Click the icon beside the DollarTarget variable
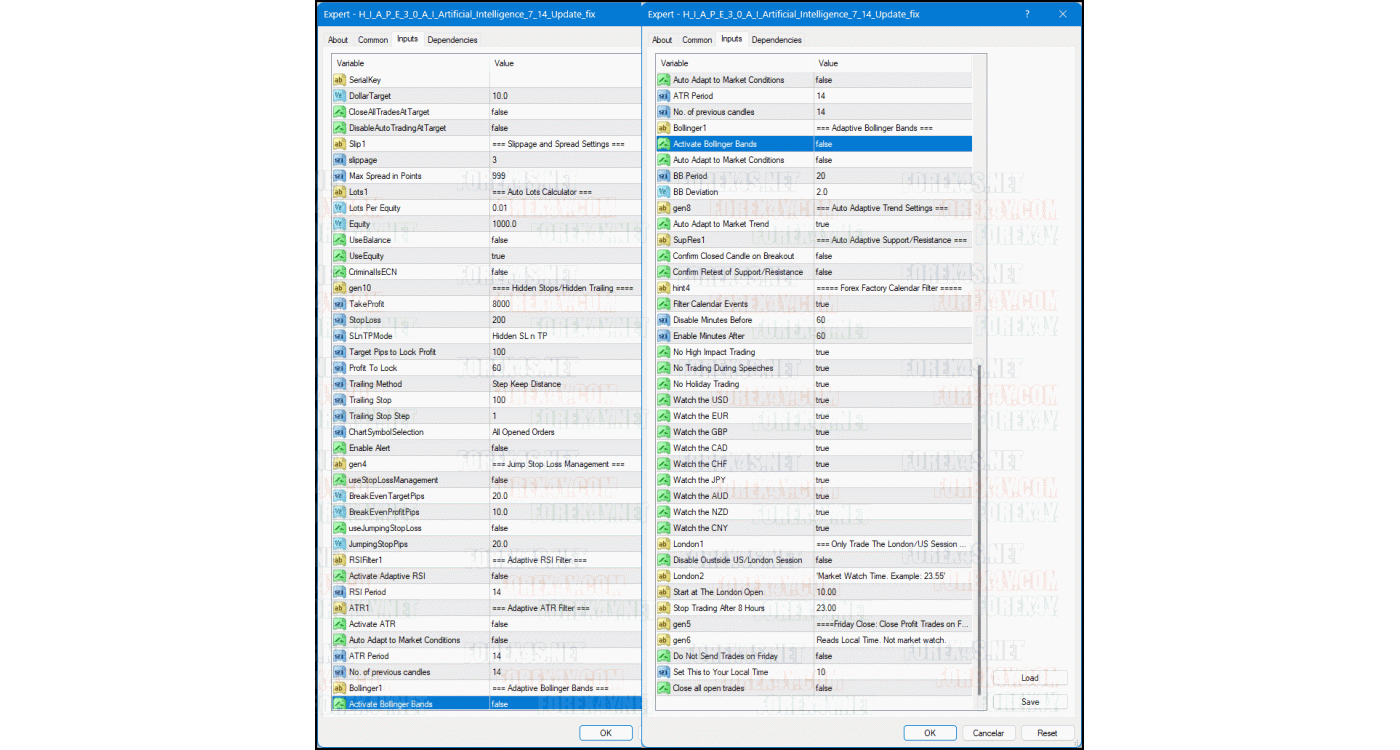Screen dimensions: 1400x750 click(339, 96)
